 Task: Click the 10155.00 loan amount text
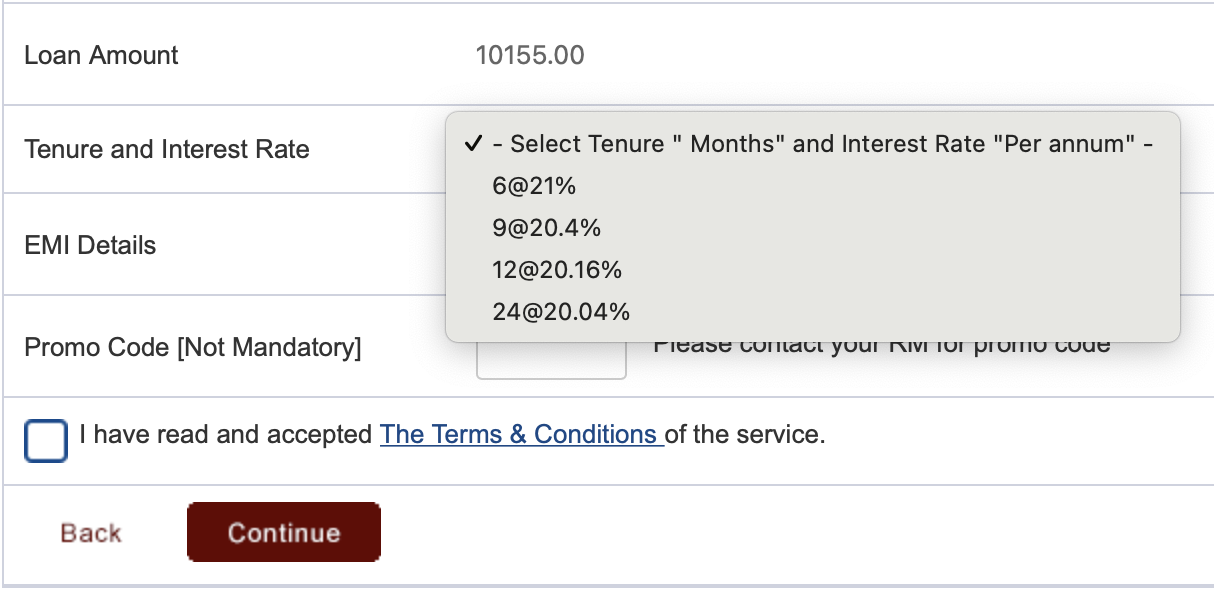point(531,55)
